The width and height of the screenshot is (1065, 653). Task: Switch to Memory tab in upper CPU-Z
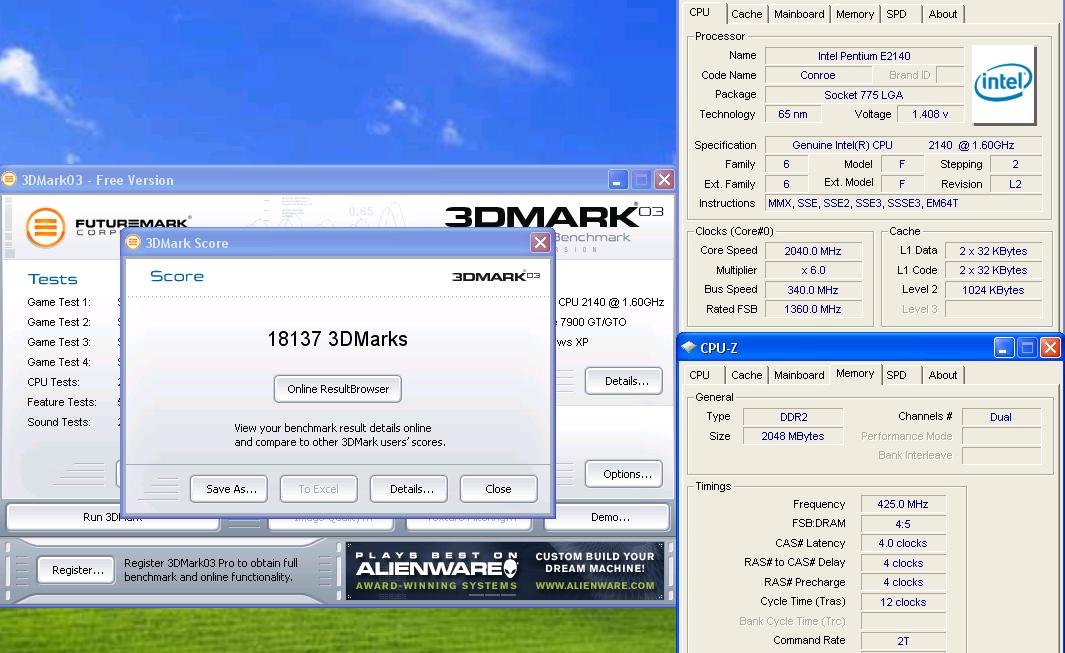pyautogui.click(x=854, y=14)
